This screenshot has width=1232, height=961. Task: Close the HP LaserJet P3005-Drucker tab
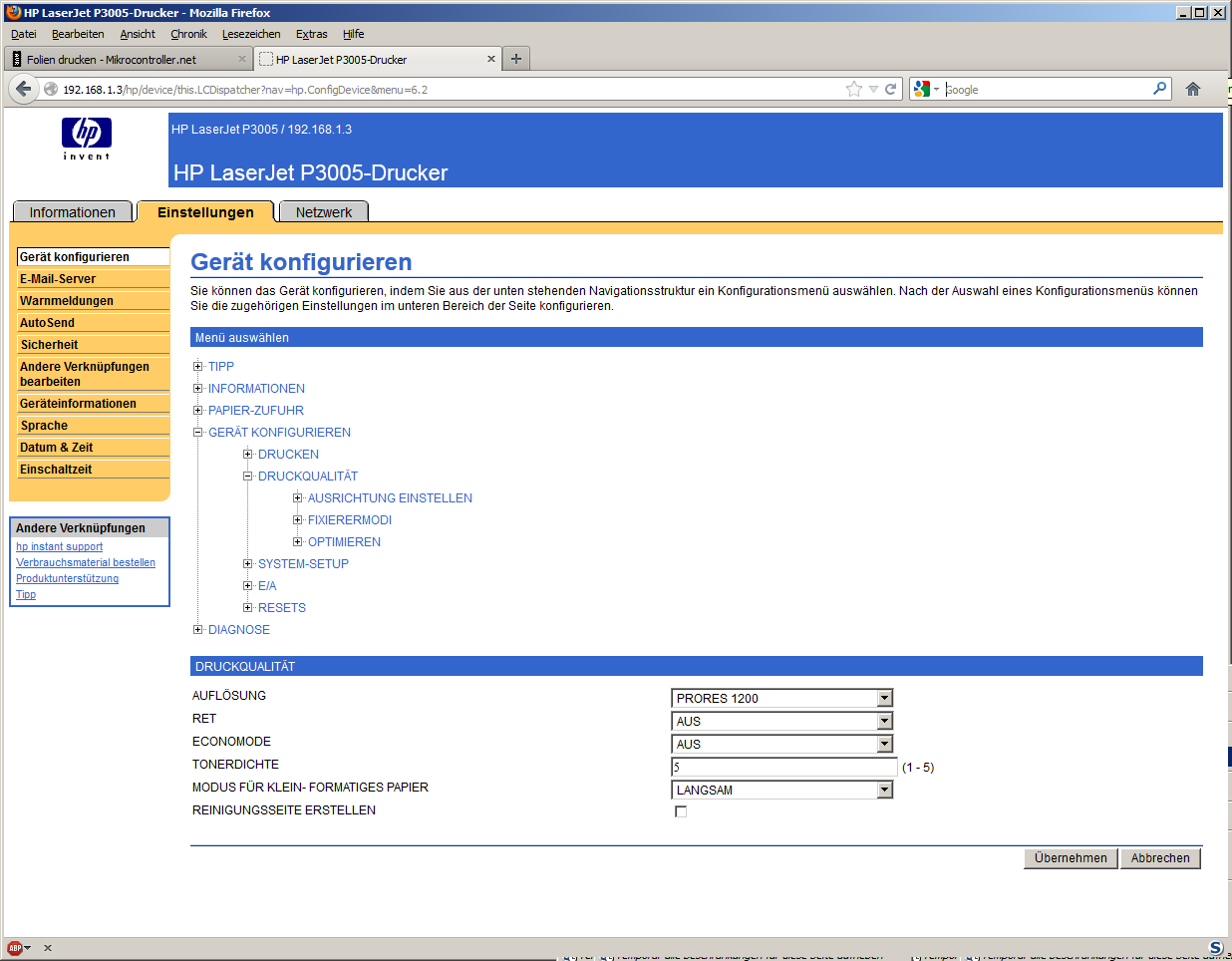click(x=490, y=59)
